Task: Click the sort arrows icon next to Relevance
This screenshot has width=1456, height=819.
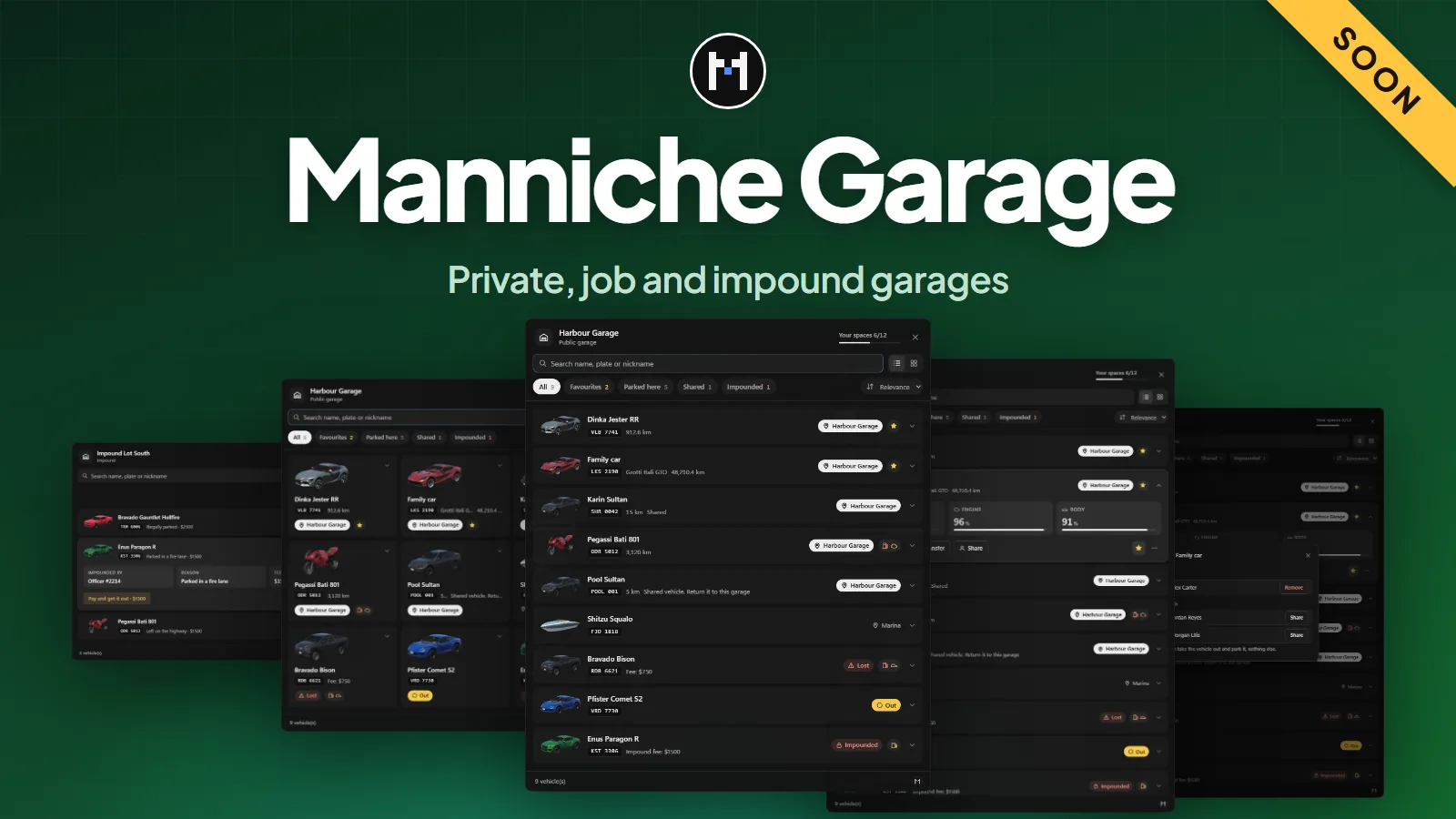Action: click(870, 387)
